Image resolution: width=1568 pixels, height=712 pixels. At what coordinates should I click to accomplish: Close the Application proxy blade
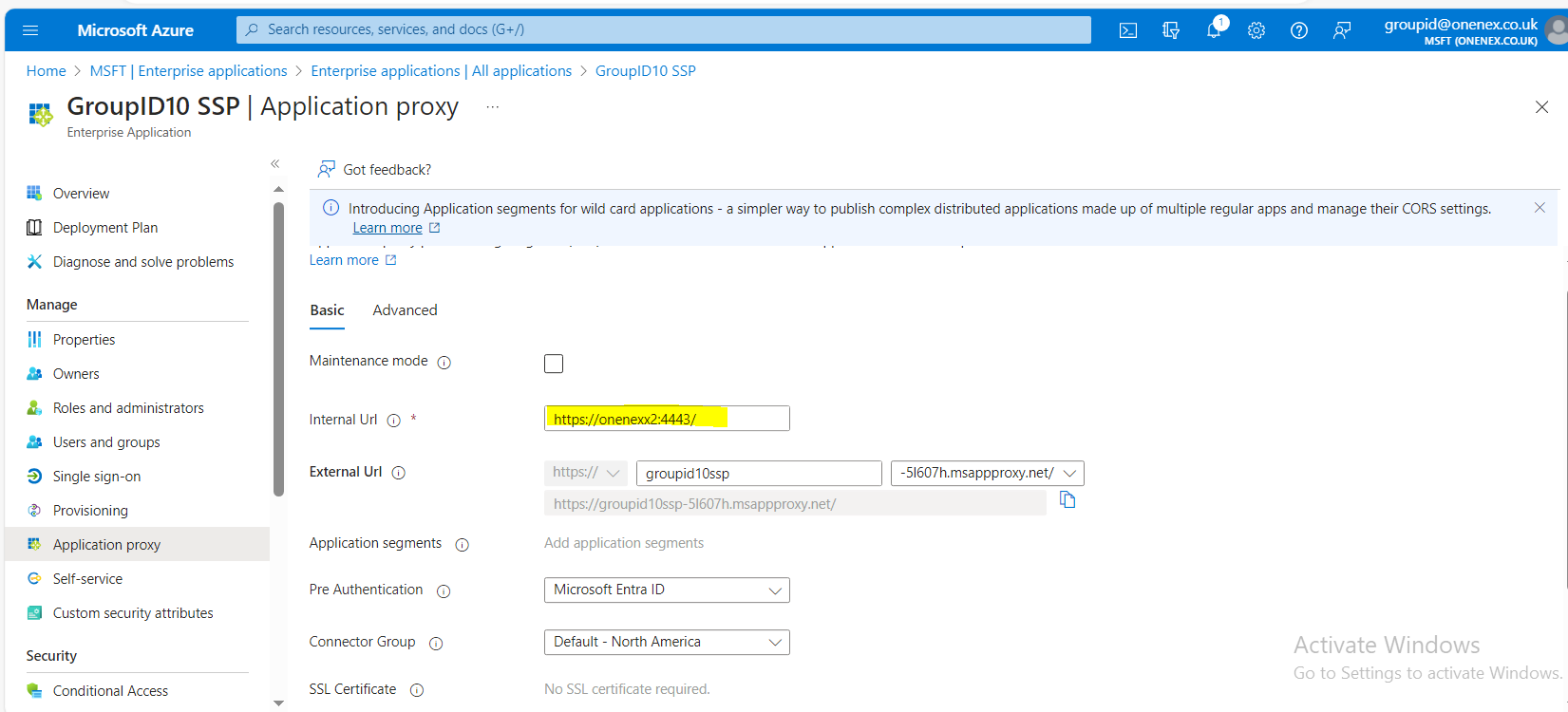click(1541, 107)
